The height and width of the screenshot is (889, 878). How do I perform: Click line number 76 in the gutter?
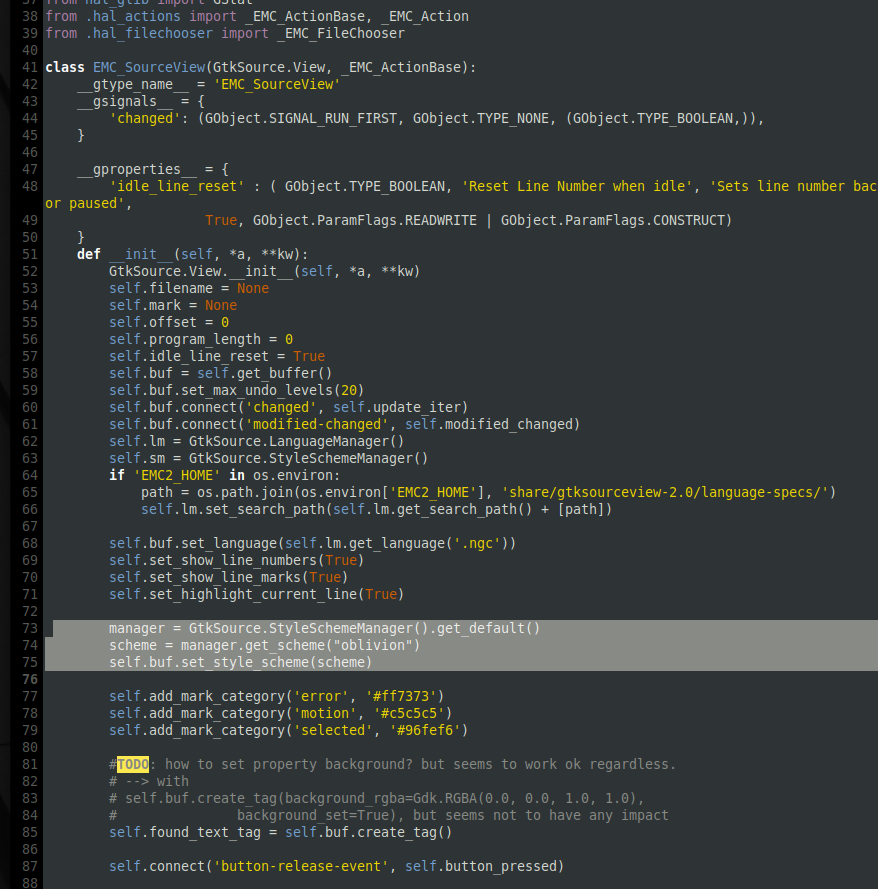click(x=29, y=680)
